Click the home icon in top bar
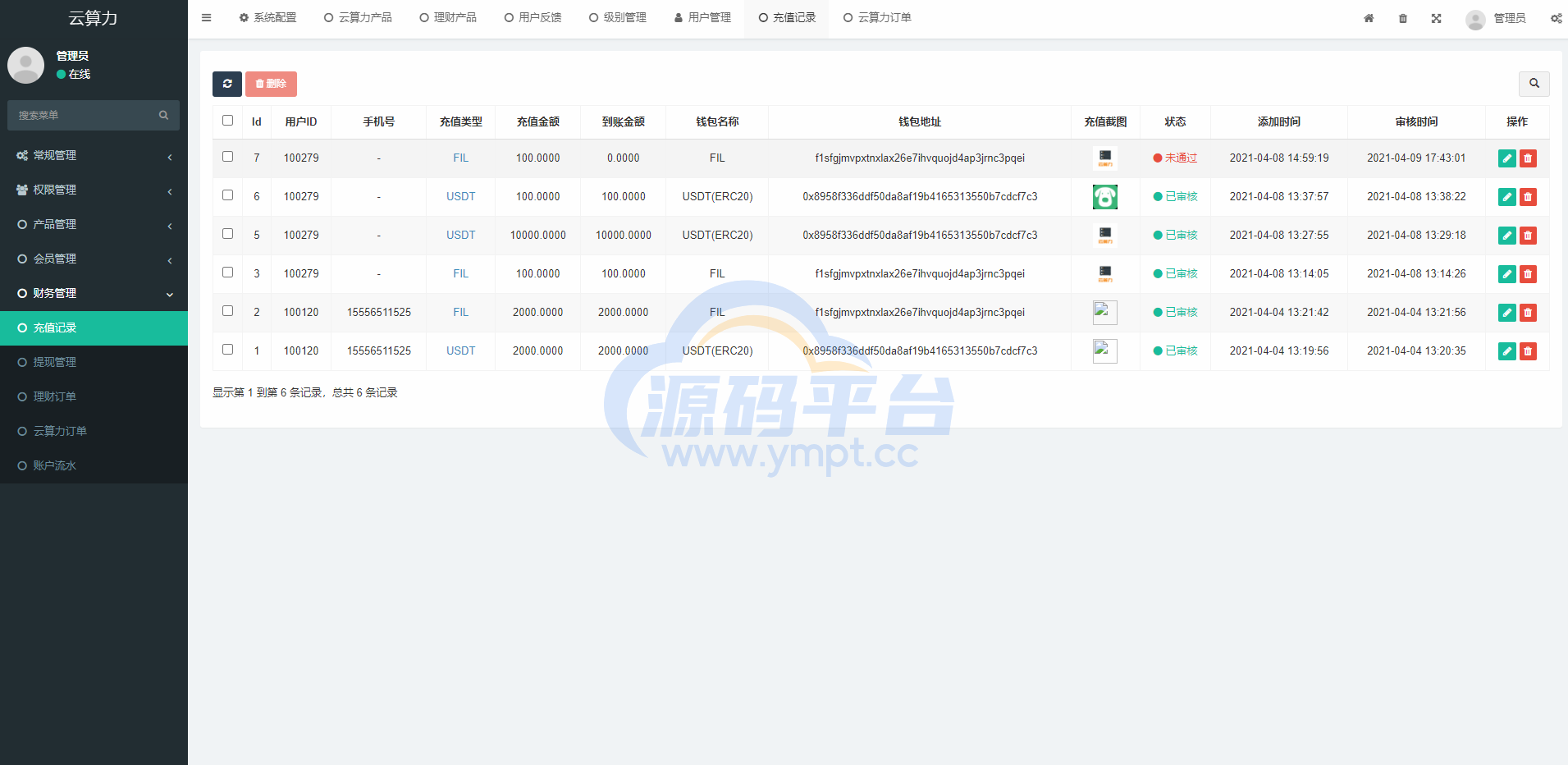This screenshot has width=1568, height=765. (1369, 18)
